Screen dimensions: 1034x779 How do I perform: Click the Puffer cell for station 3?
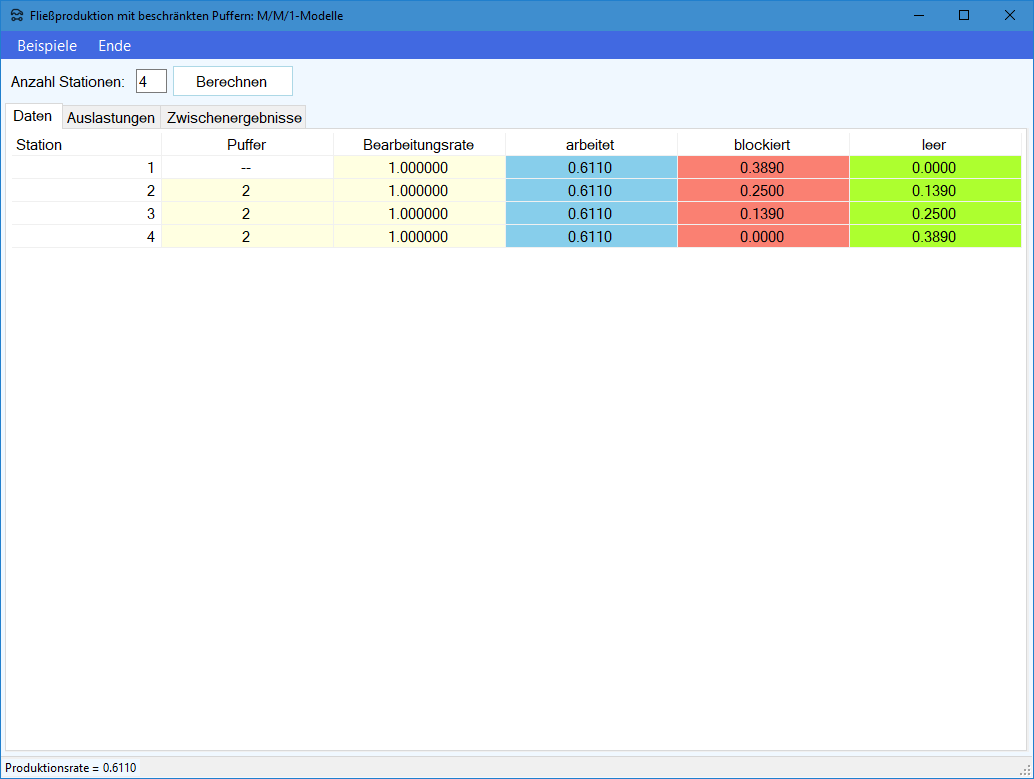246,214
